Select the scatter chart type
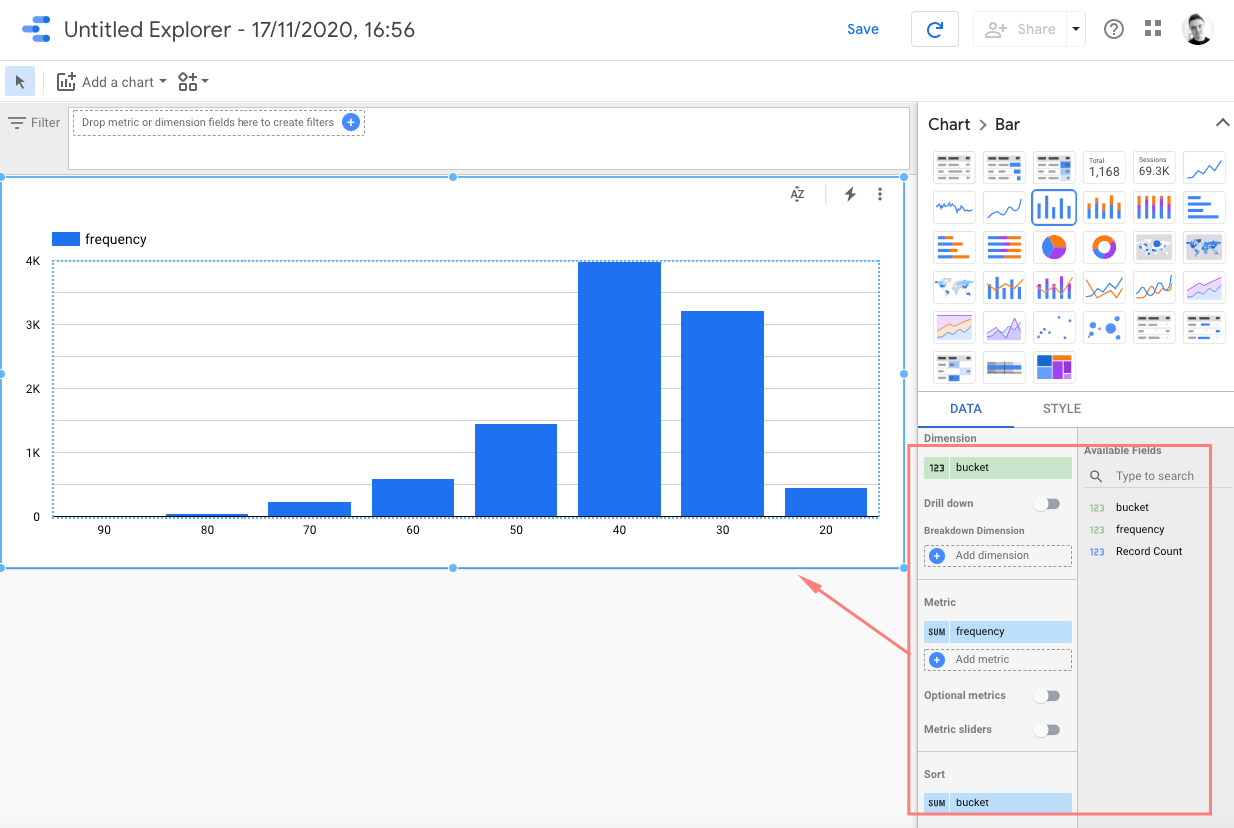Viewport: 1234px width, 828px height. point(1054,327)
